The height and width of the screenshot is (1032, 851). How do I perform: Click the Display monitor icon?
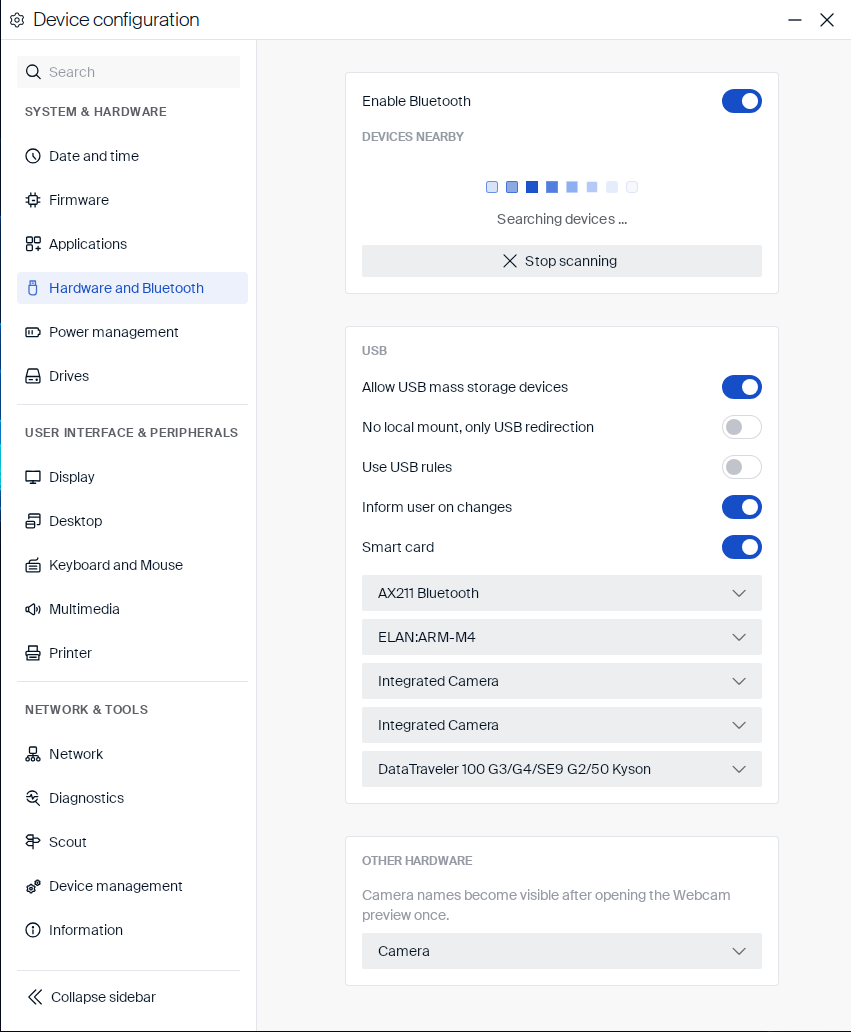33,477
